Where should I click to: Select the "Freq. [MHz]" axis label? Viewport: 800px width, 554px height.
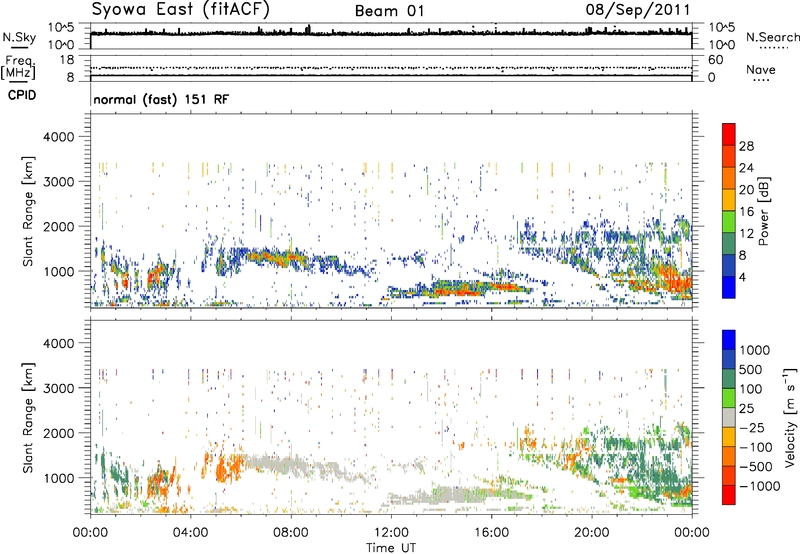coord(20,67)
